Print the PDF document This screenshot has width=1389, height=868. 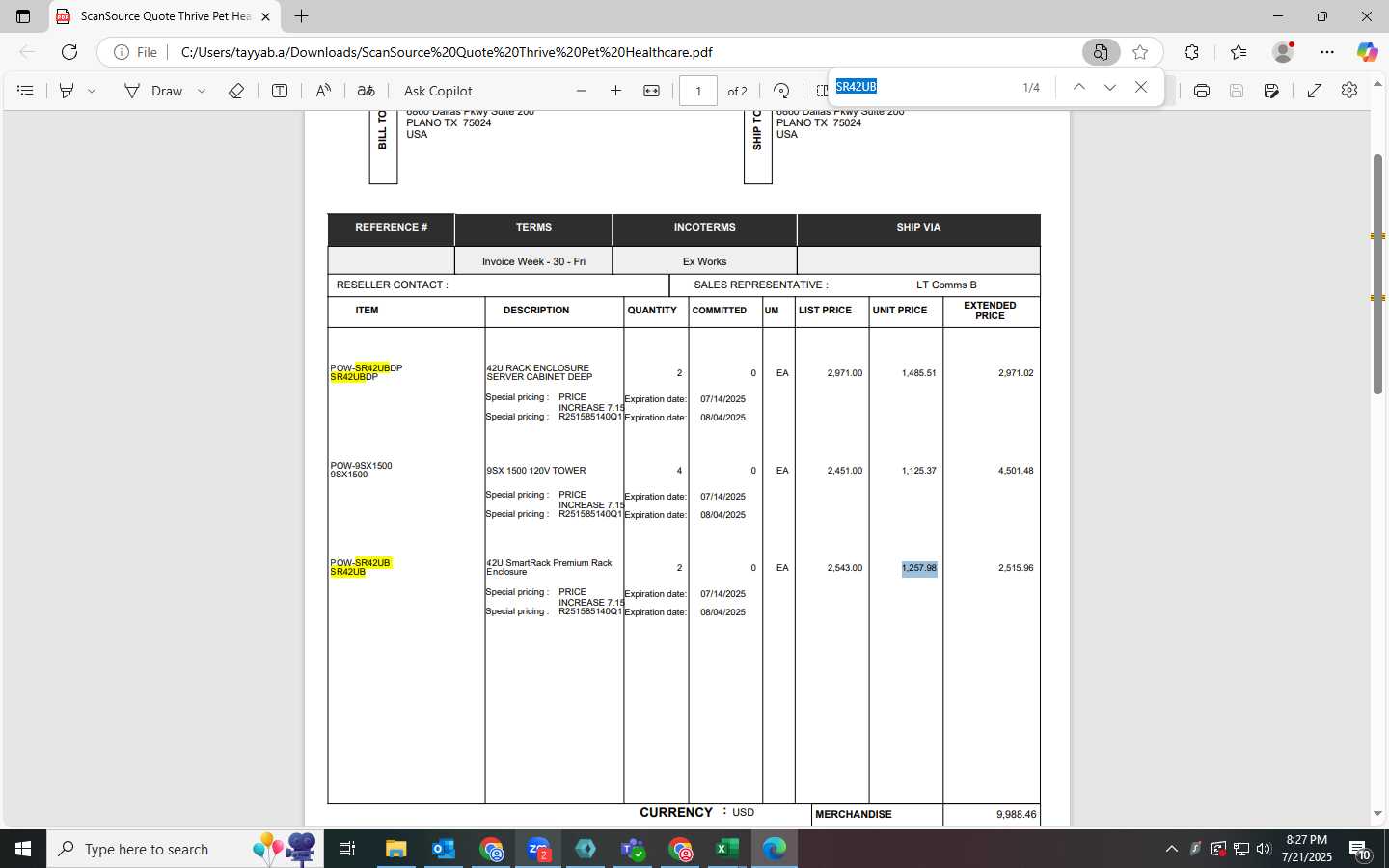pos(1202,91)
